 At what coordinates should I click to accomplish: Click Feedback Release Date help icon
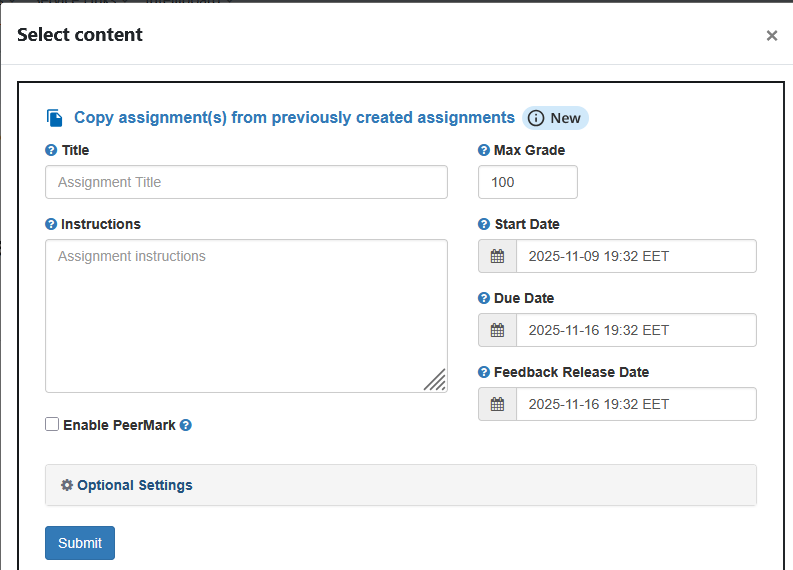(484, 372)
